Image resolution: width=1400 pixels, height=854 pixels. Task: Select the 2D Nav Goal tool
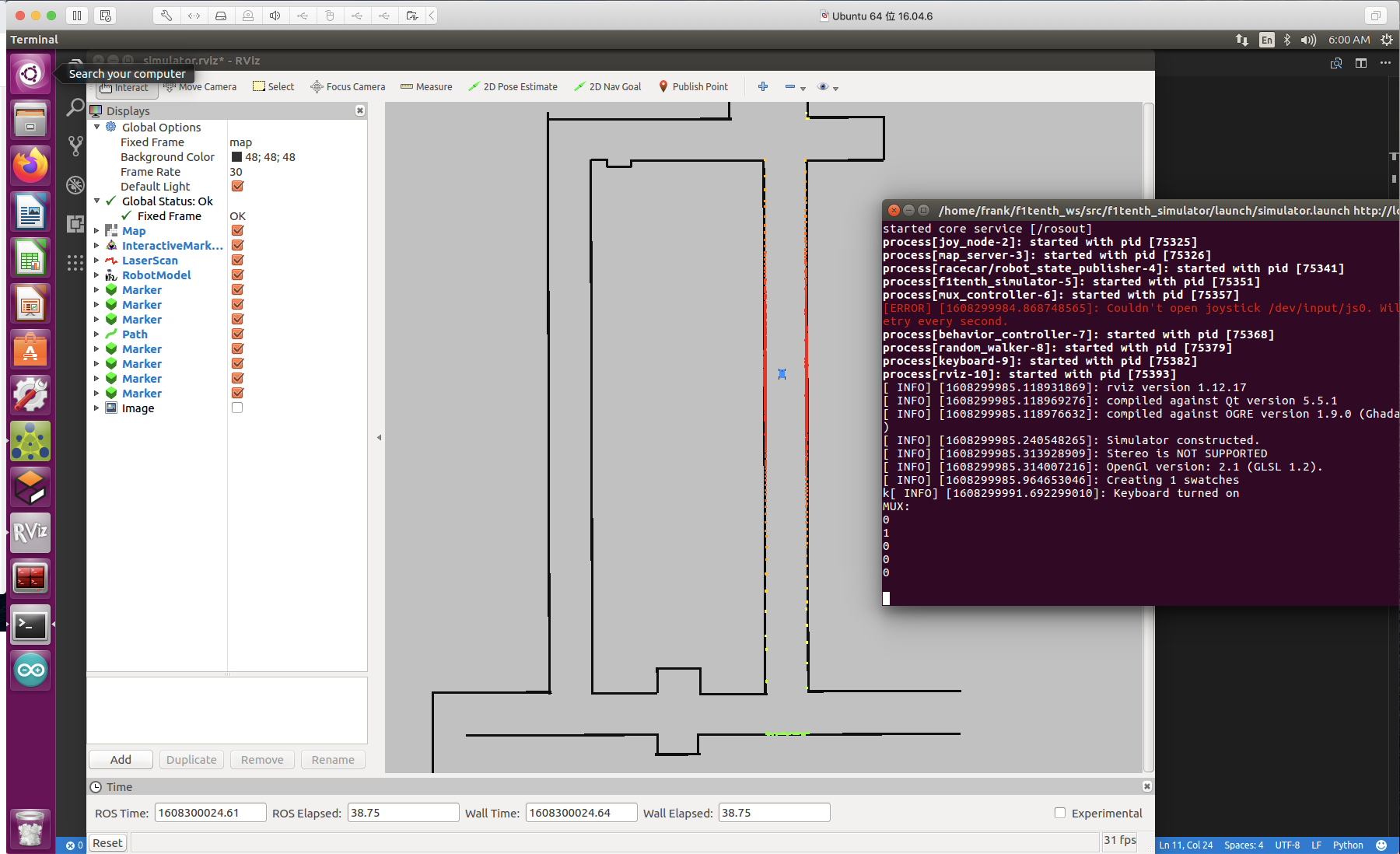pyautogui.click(x=607, y=86)
